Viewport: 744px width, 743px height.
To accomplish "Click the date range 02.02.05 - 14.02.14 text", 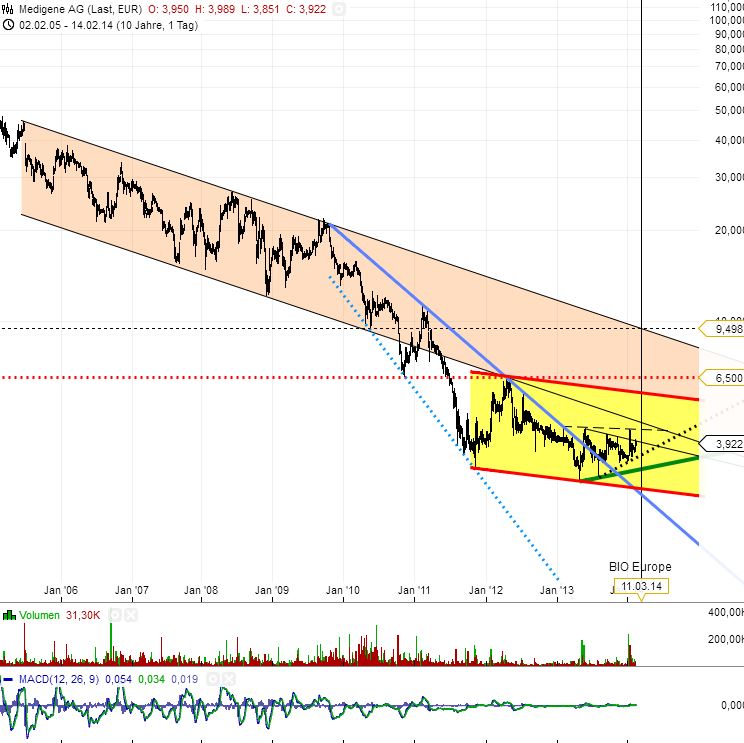I will (109, 25).
